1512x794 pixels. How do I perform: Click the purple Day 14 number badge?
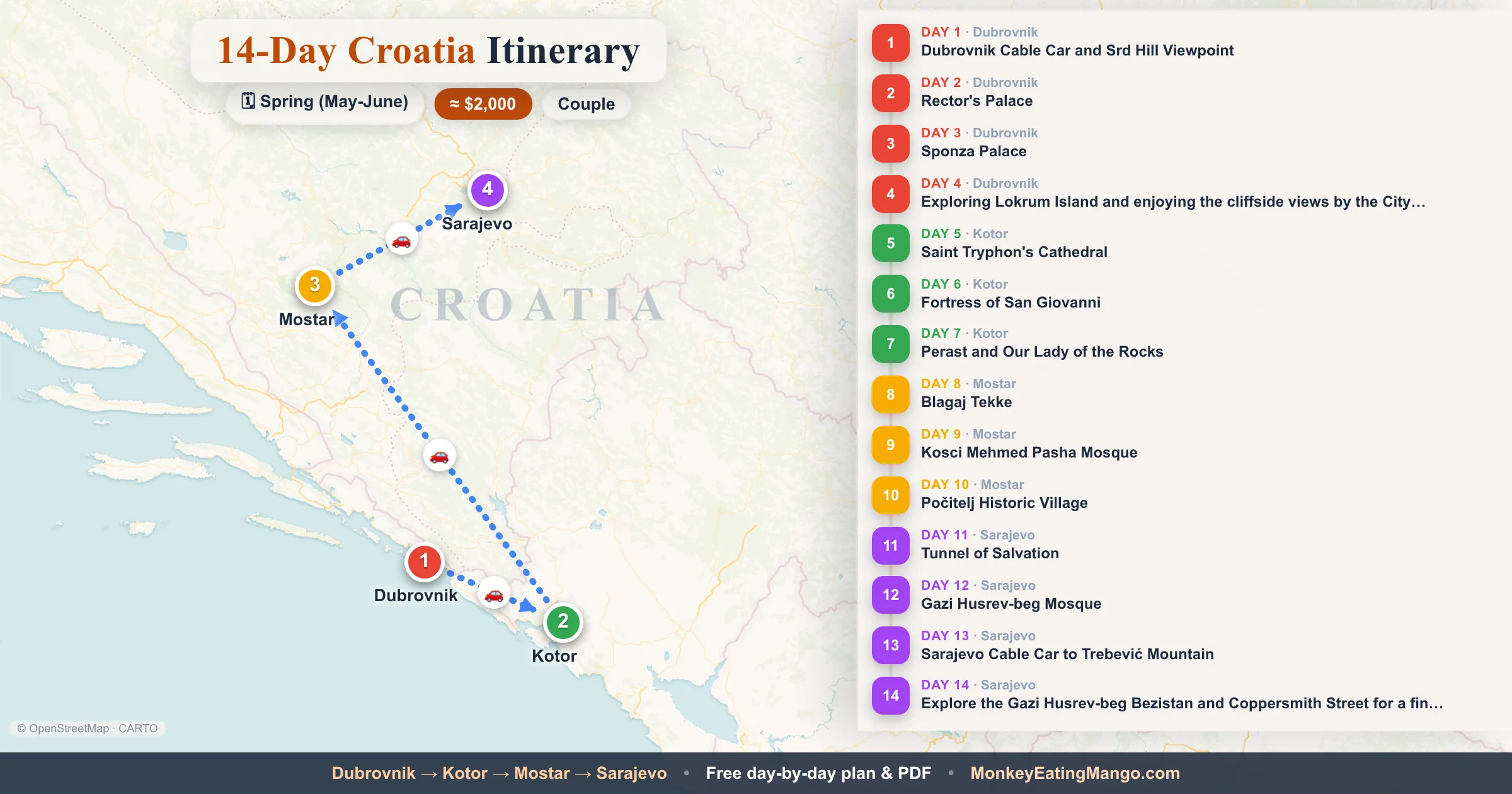coord(891,696)
